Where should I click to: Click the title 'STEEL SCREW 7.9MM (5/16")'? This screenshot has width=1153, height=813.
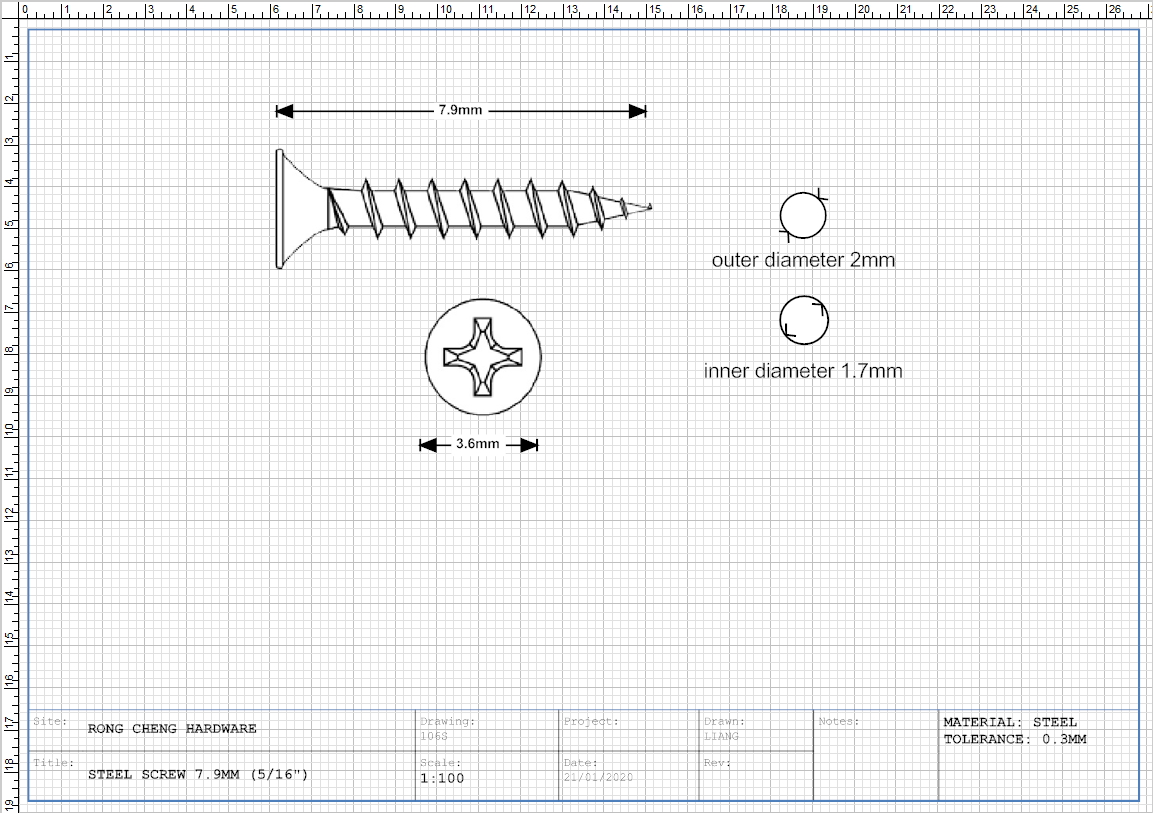pos(198,774)
